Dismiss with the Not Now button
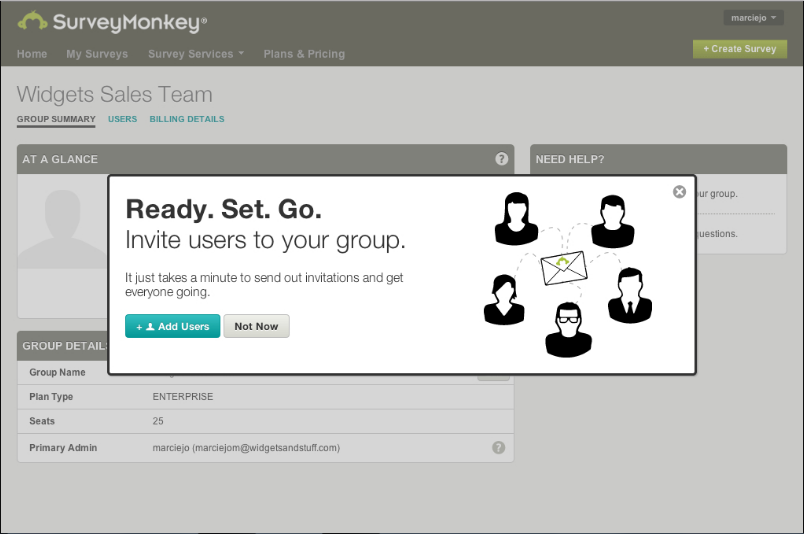804x534 pixels. click(256, 326)
